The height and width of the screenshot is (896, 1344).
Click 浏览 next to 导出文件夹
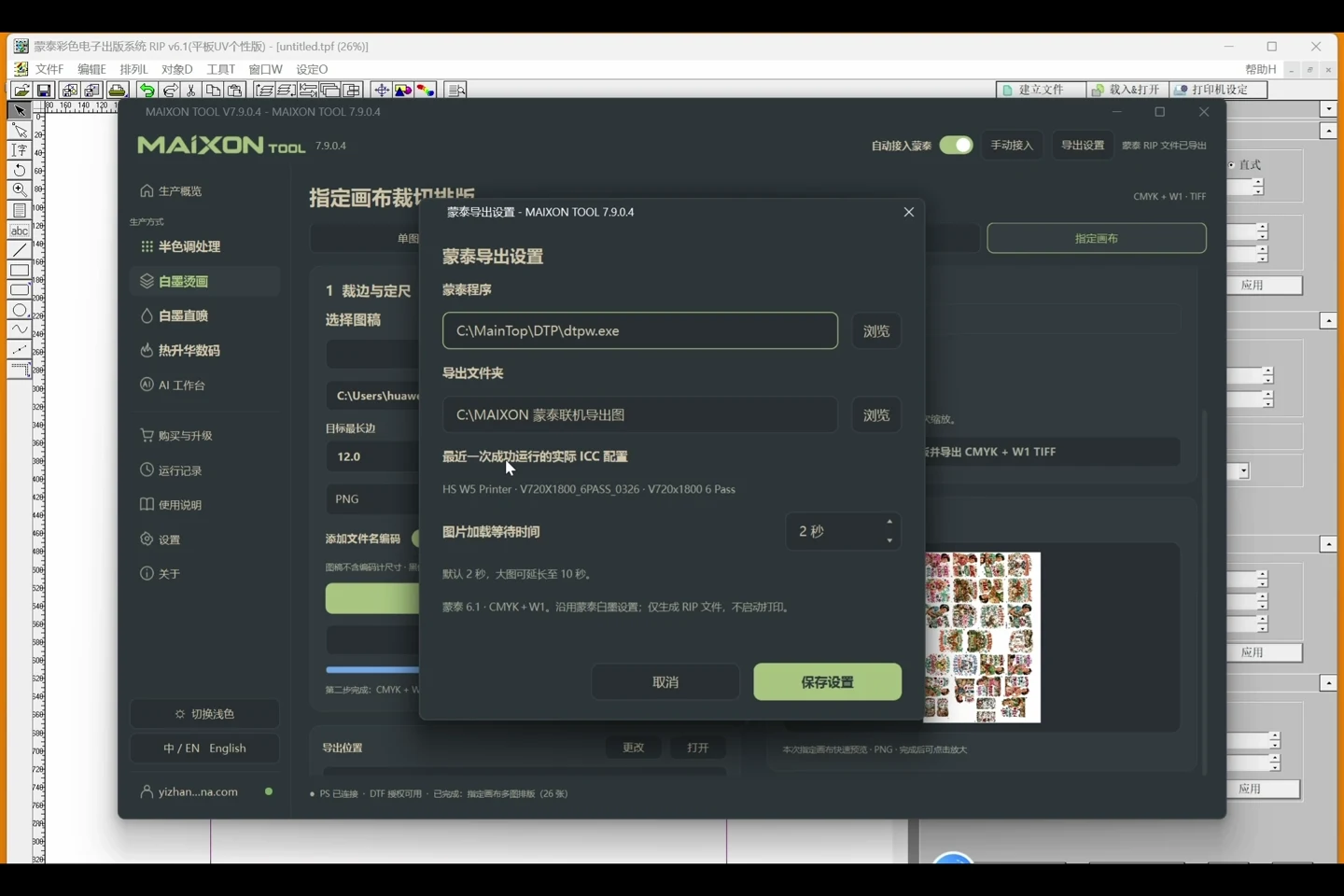tap(875, 414)
